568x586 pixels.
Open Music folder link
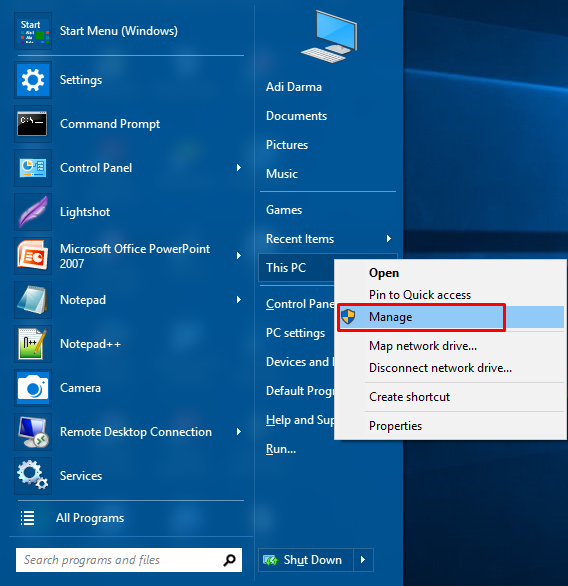pos(282,174)
